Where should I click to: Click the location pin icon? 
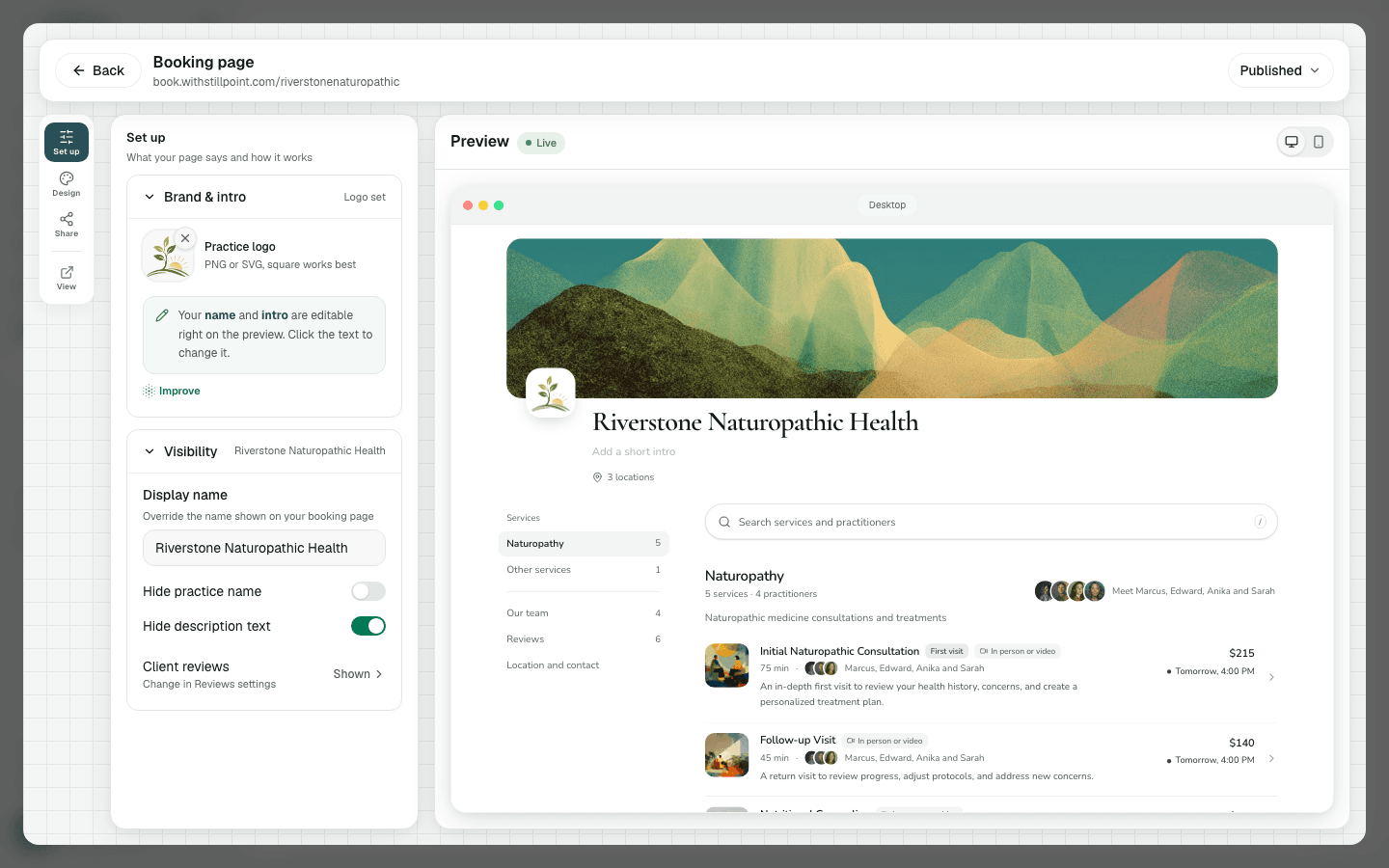click(x=597, y=477)
